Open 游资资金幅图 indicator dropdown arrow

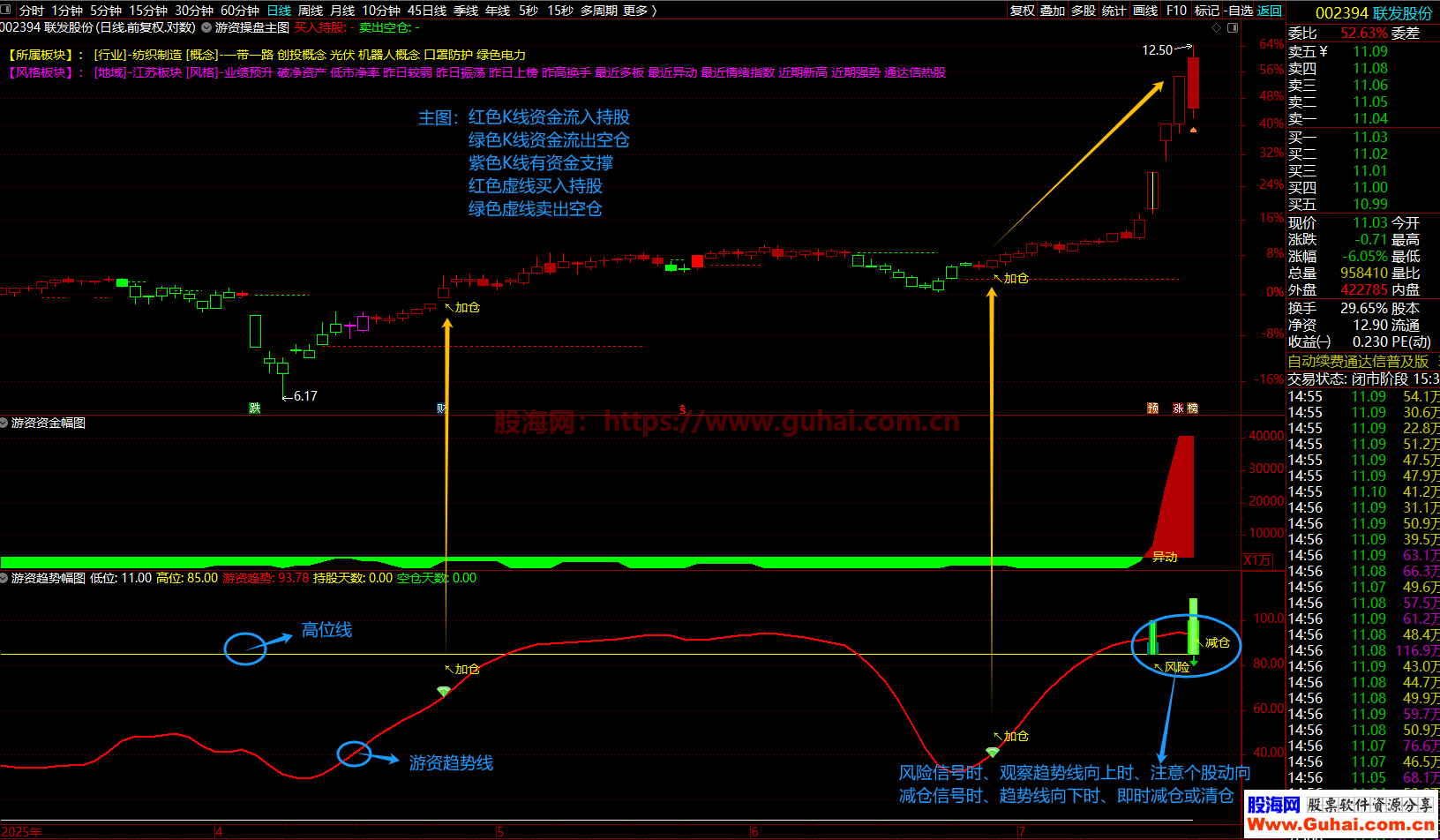point(4,423)
